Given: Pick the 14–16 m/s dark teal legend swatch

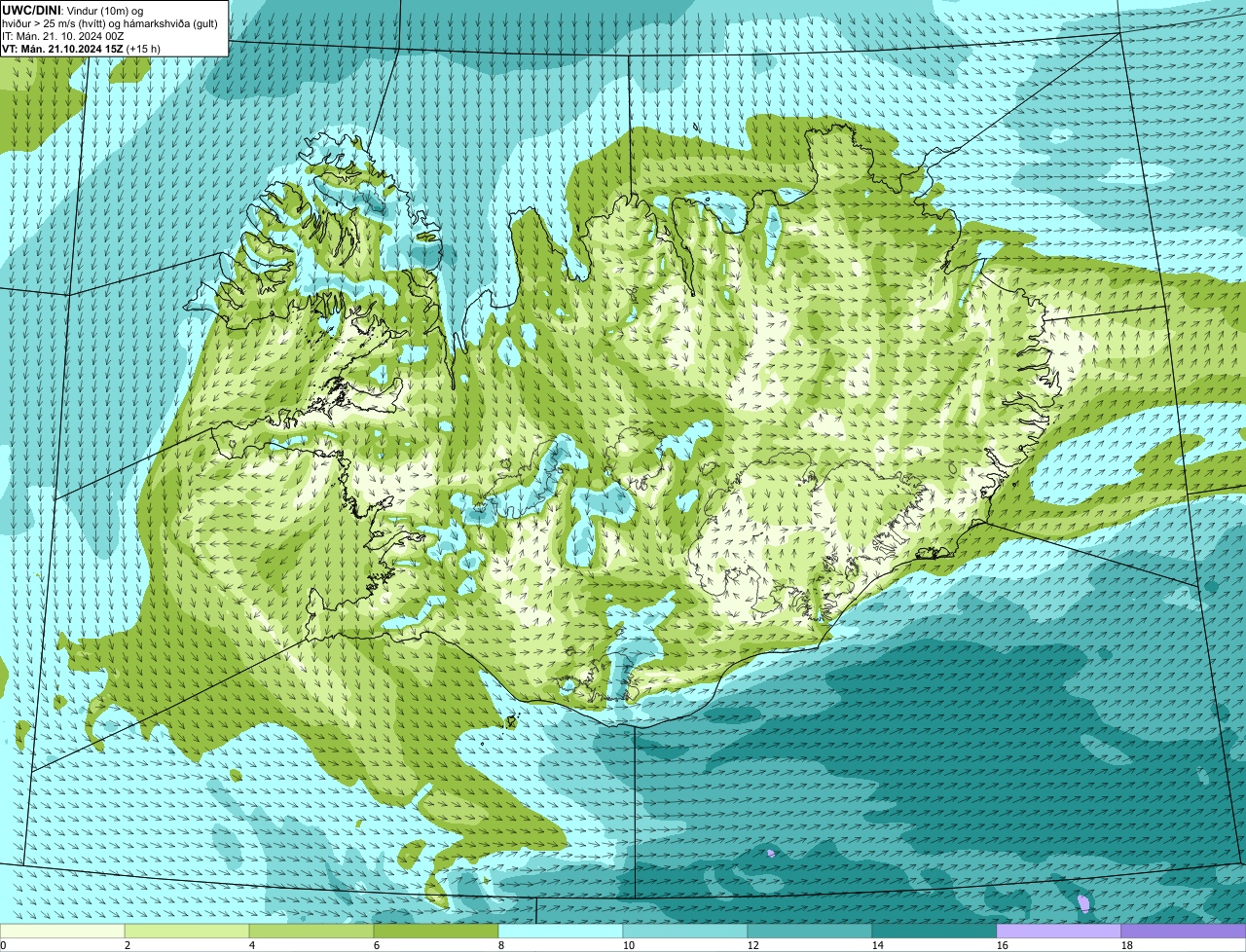Looking at the screenshot, I should 934,931.
